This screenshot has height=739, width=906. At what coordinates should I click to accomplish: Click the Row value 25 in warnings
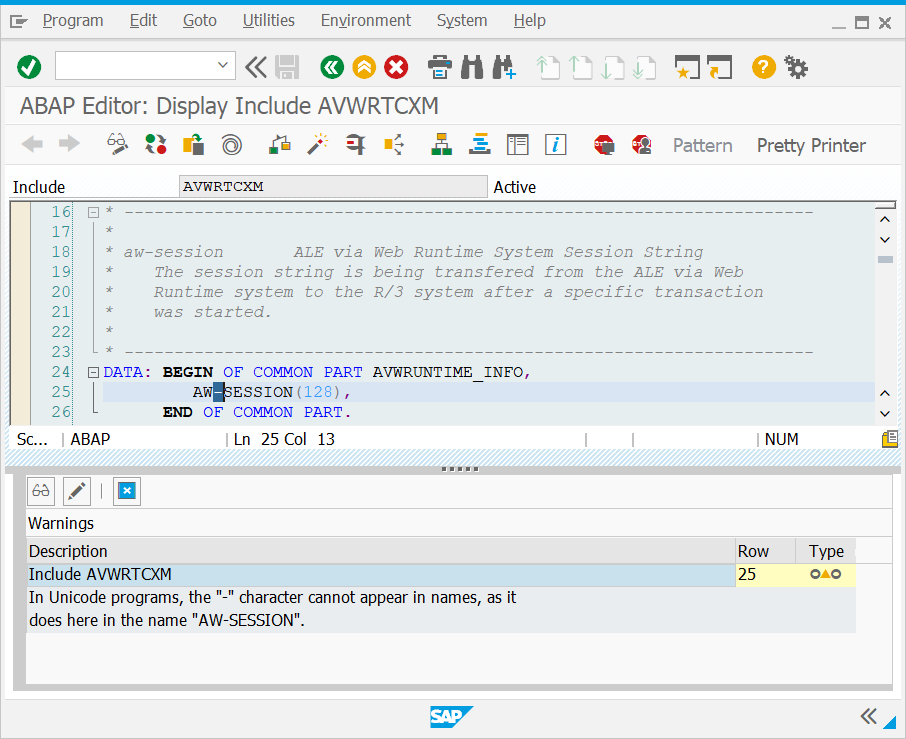(747, 575)
